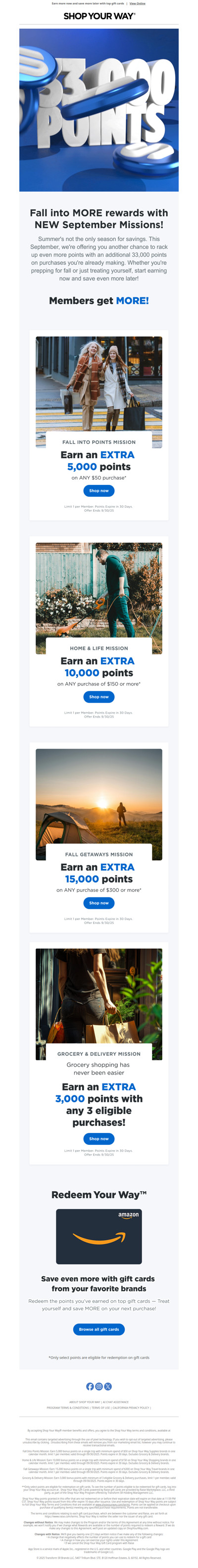This screenshot has width=198, height=1568.
Task: Open the Terms of Use footer link
Action: click(100, 1407)
